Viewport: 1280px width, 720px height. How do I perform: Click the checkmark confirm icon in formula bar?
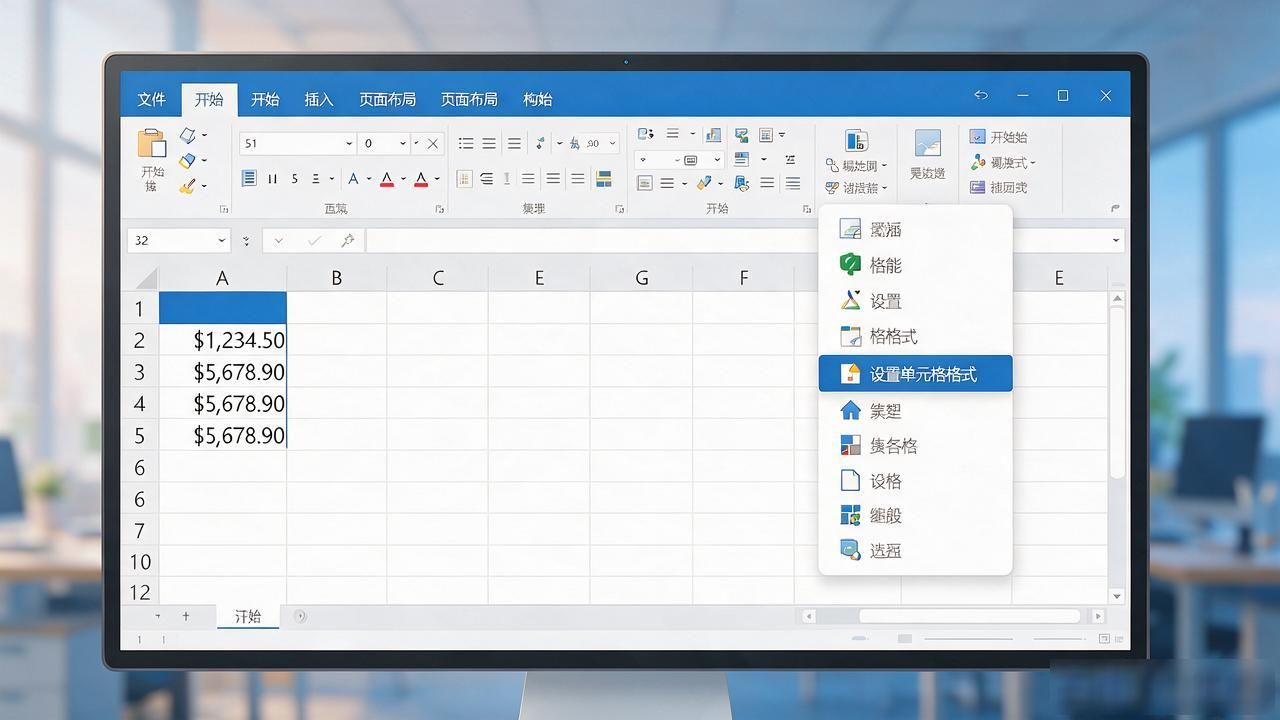[x=314, y=241]
